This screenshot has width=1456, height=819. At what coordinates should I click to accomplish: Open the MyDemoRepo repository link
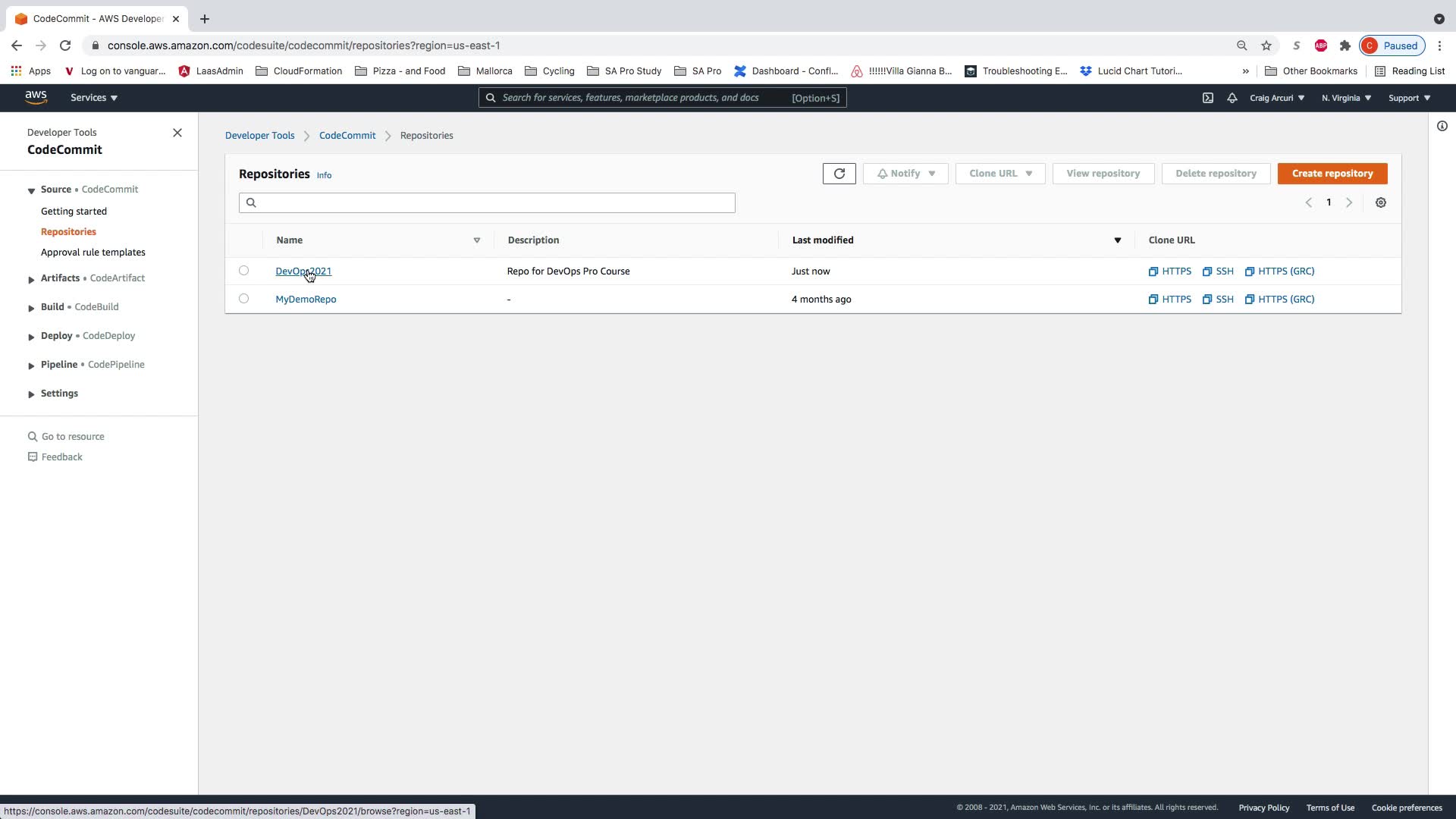[306, 299]
